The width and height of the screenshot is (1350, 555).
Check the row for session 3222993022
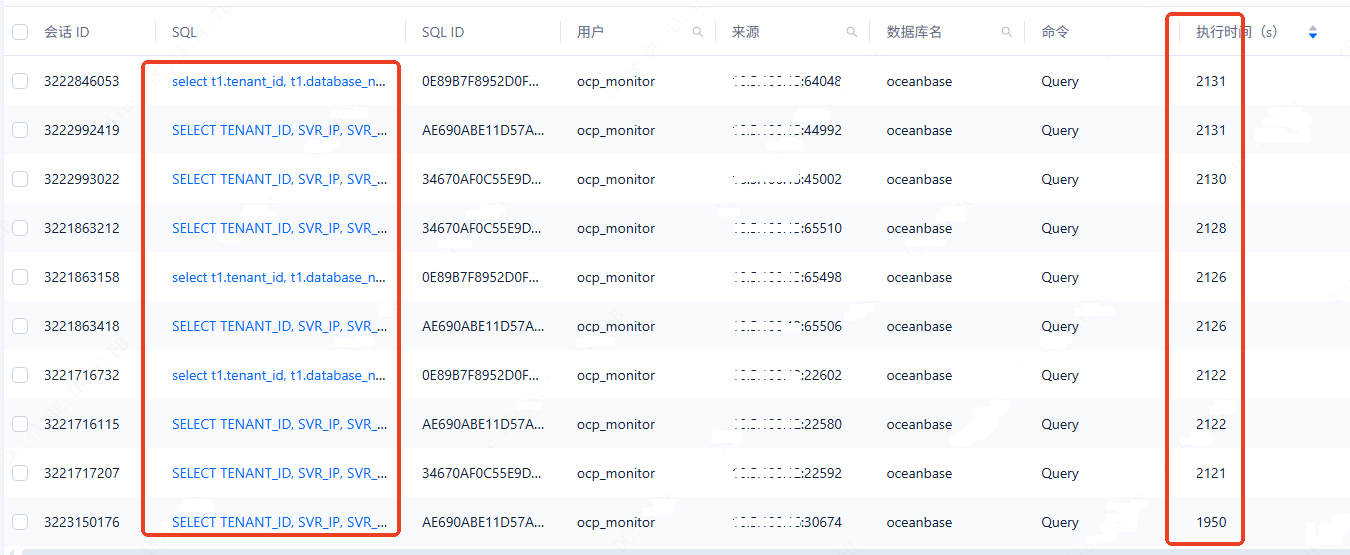20,179
